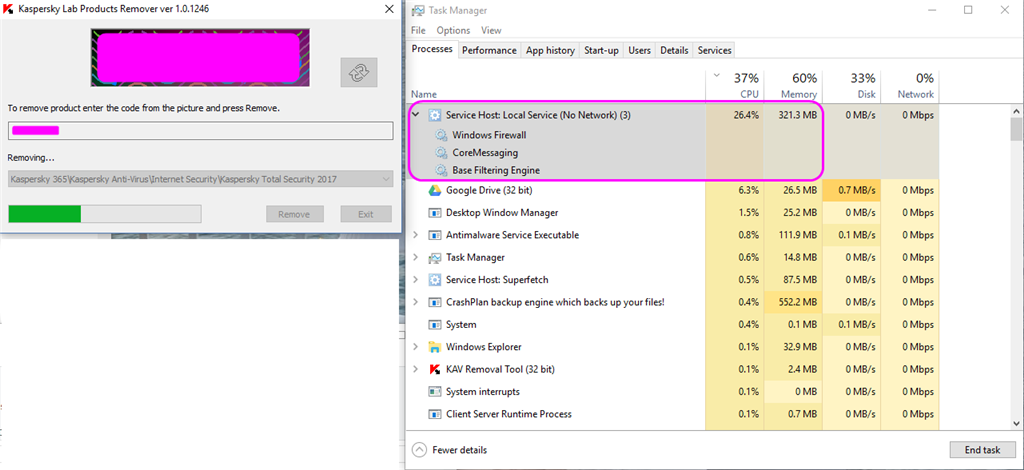This screenshot has height=470, width=1024.
Task: Open the Options menu in Task Manager
Action: [453, 30]
